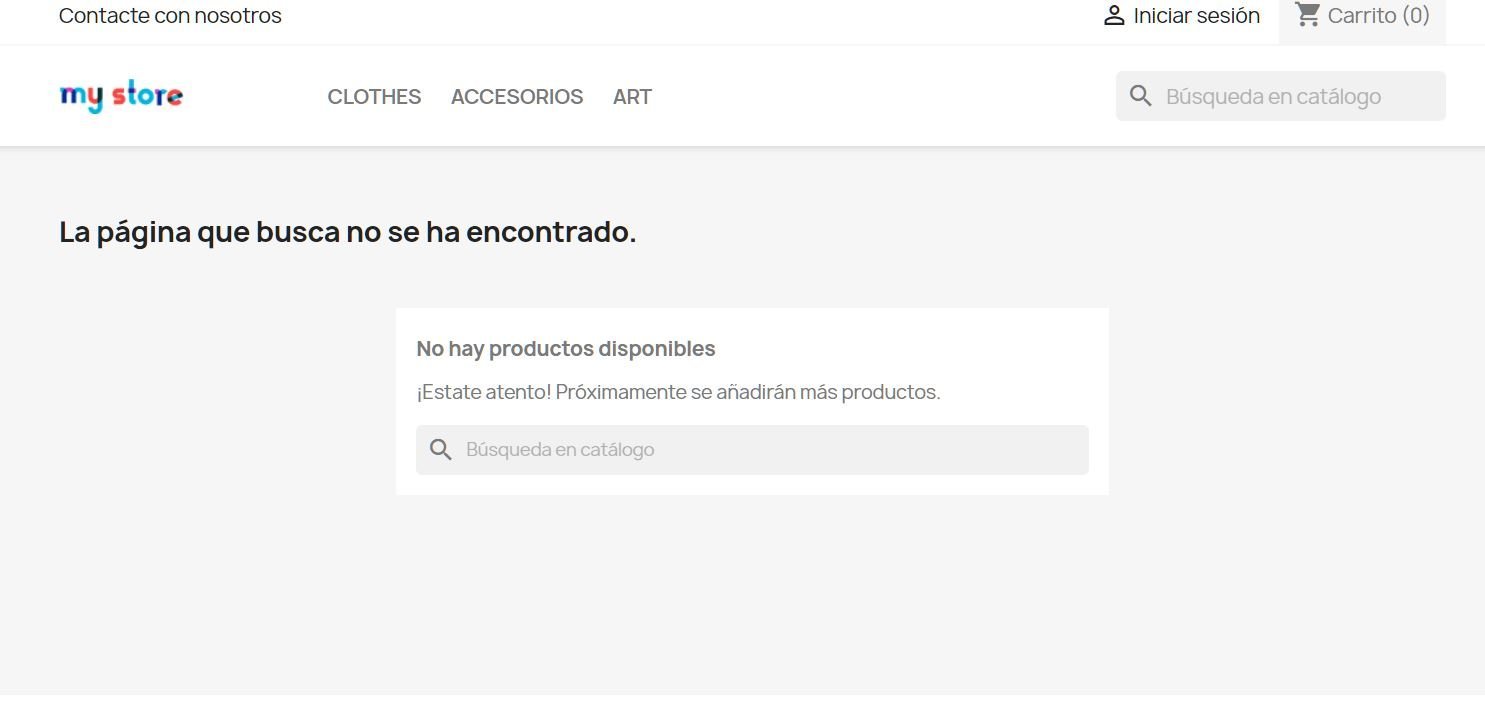The image size is (1485, 727).
Task: Click the text No hay productos disponibles
Action: point(566,349)
